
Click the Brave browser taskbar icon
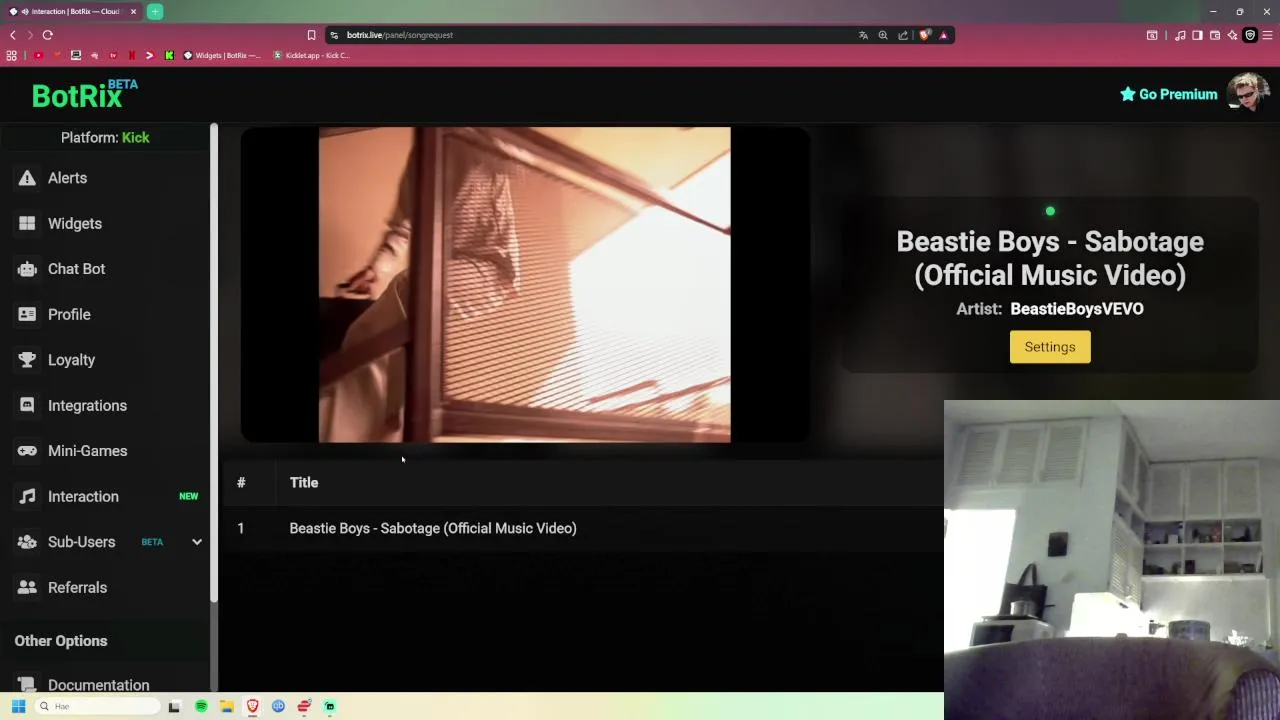[x=253, y=706]
